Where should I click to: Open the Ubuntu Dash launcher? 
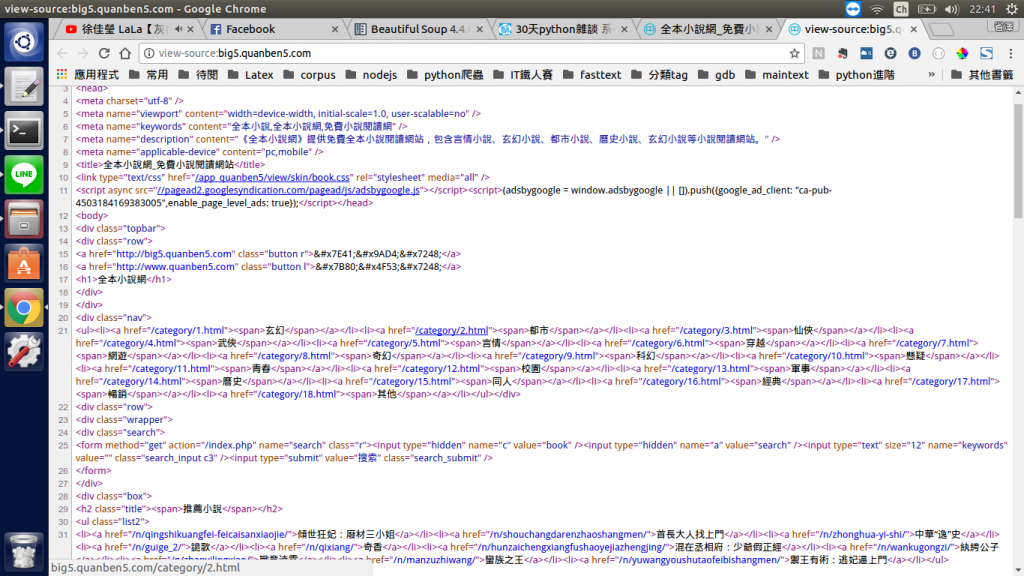[24, 42]
